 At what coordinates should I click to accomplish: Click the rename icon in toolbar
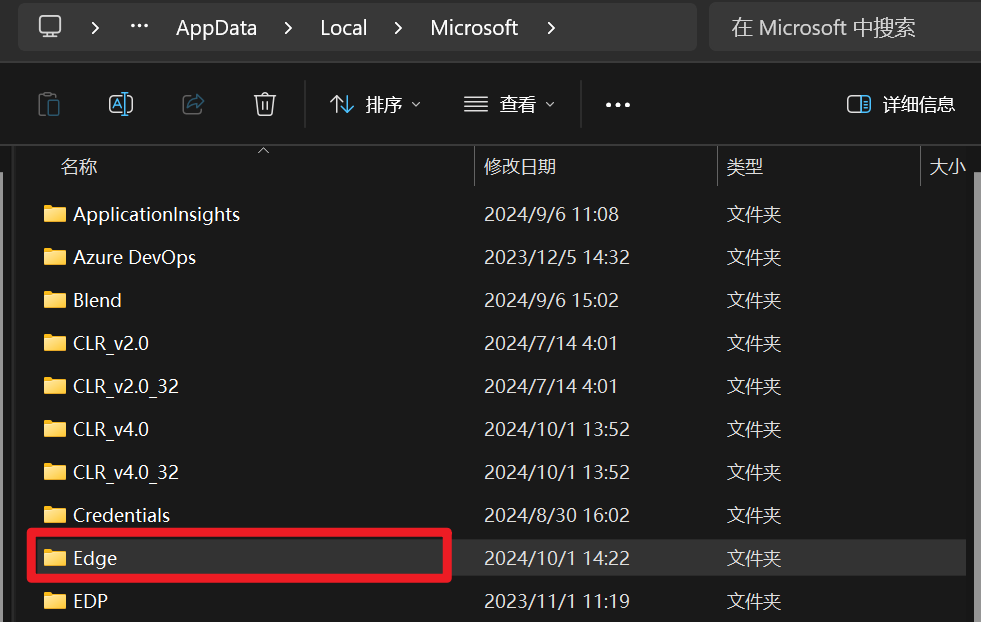click(x=121, y=104)
